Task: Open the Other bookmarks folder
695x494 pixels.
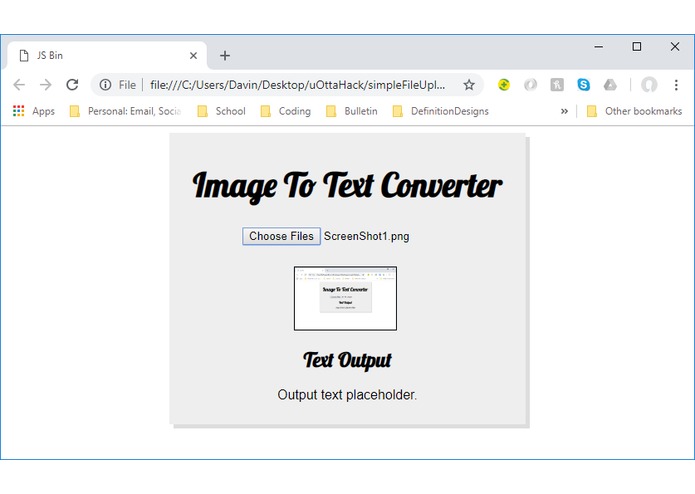Action: point(634,111)
